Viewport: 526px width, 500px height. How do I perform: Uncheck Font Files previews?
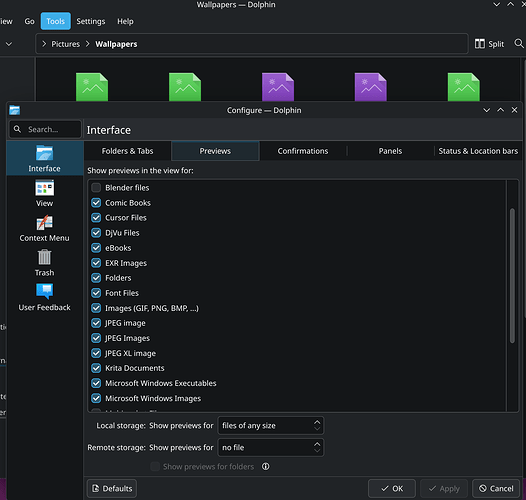96,293
